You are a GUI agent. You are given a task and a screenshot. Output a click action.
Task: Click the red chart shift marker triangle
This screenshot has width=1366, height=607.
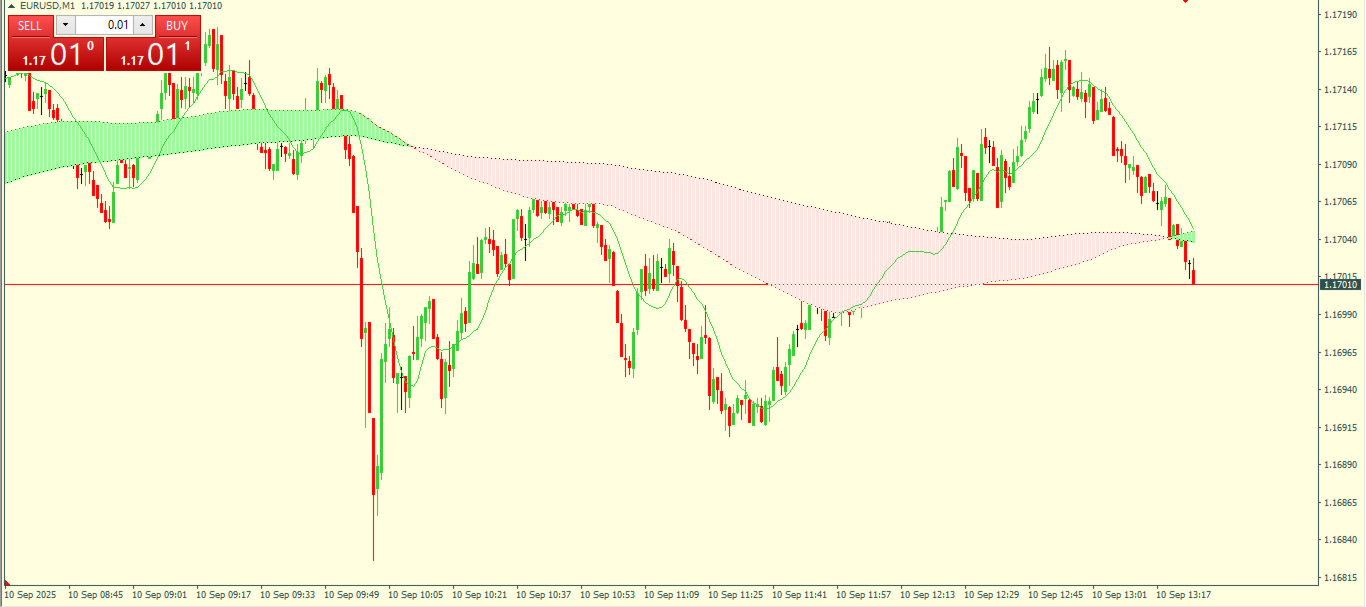[x=1186, y=2]
